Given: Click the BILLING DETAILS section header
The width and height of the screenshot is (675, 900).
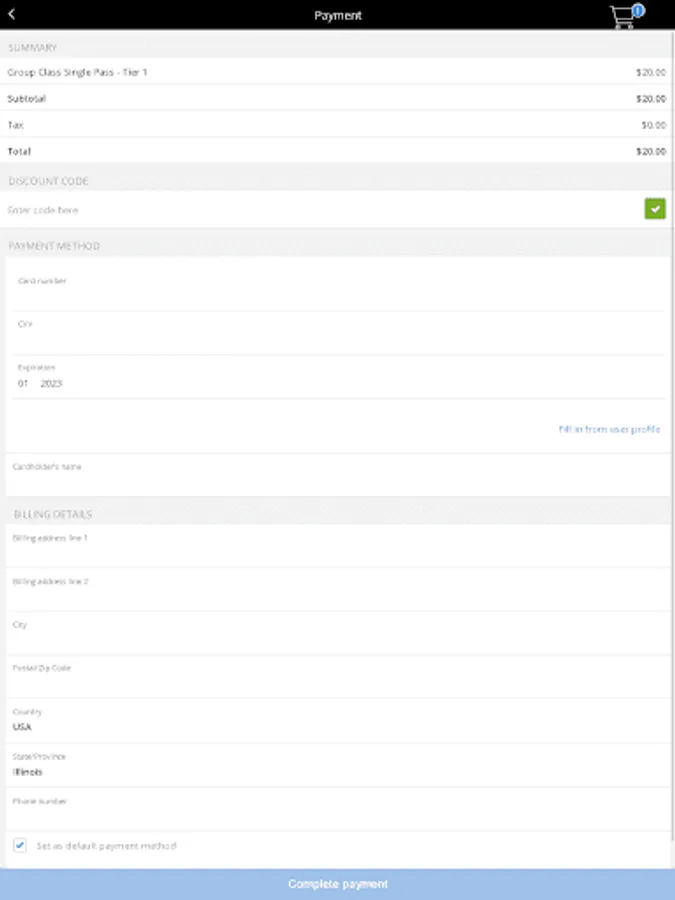Looking at the screenshot, I should [53, 514].
